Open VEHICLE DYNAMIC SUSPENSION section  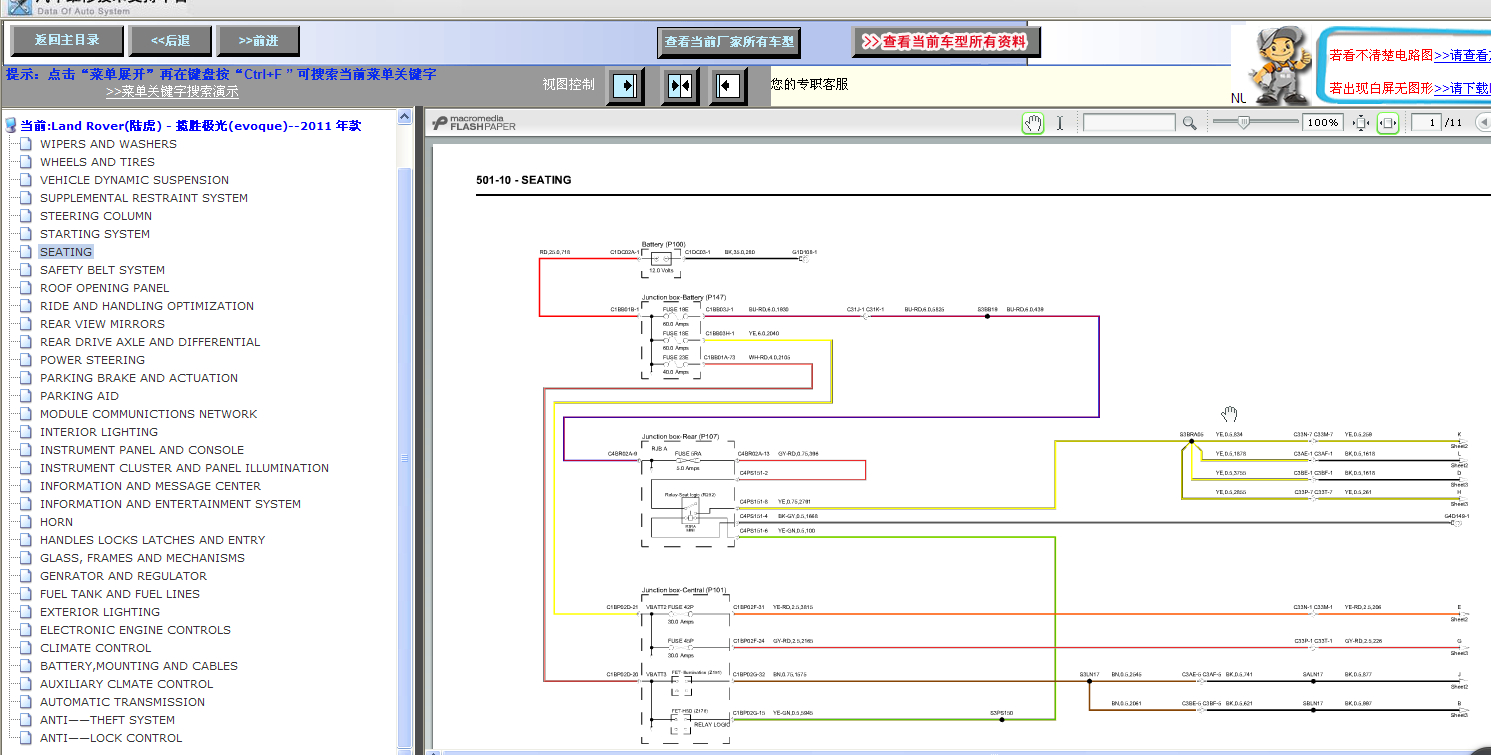[134, 180]
